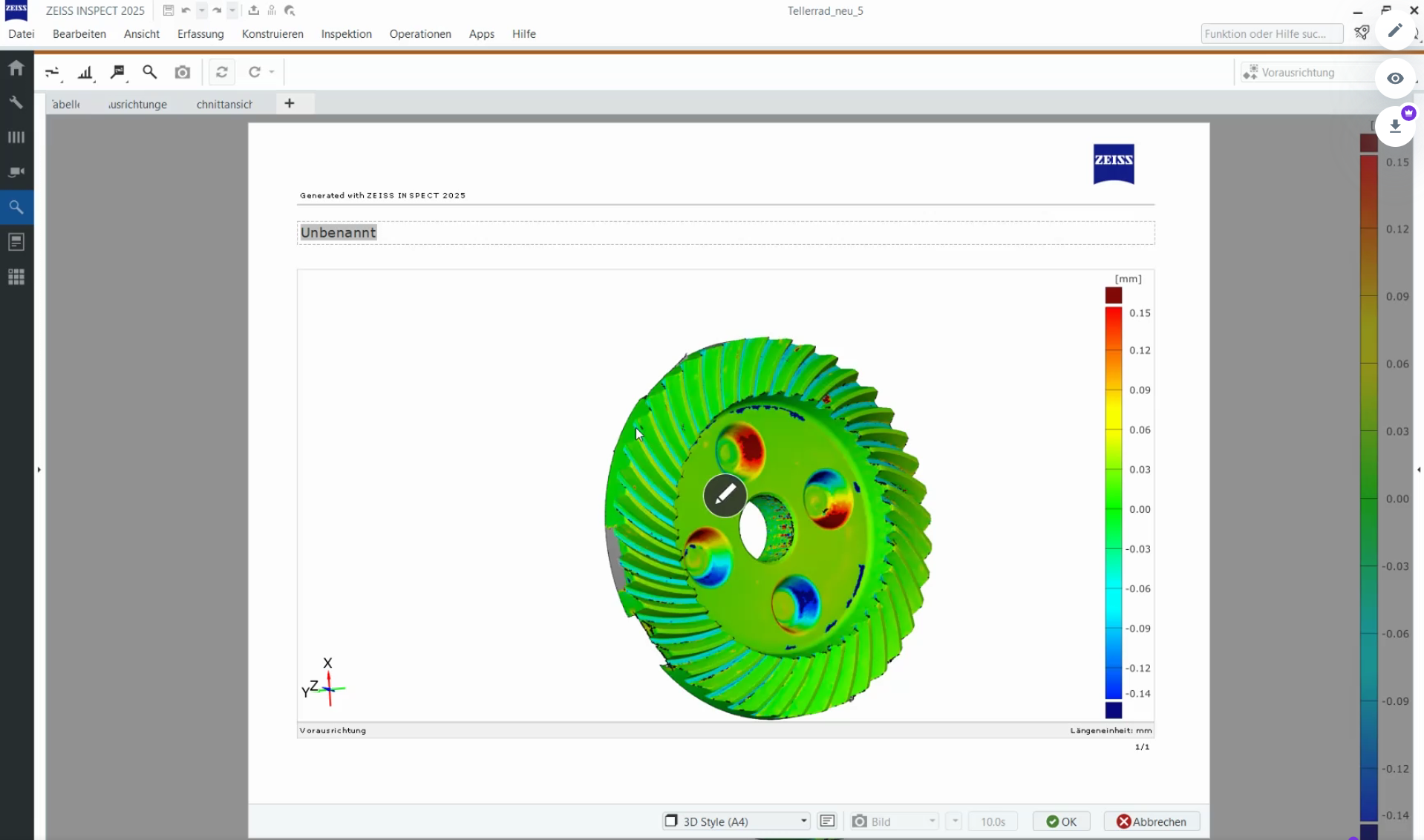The image size is (1424, 840).
Task: Click the save project icon in title bar
Action: tap(169, 10)
